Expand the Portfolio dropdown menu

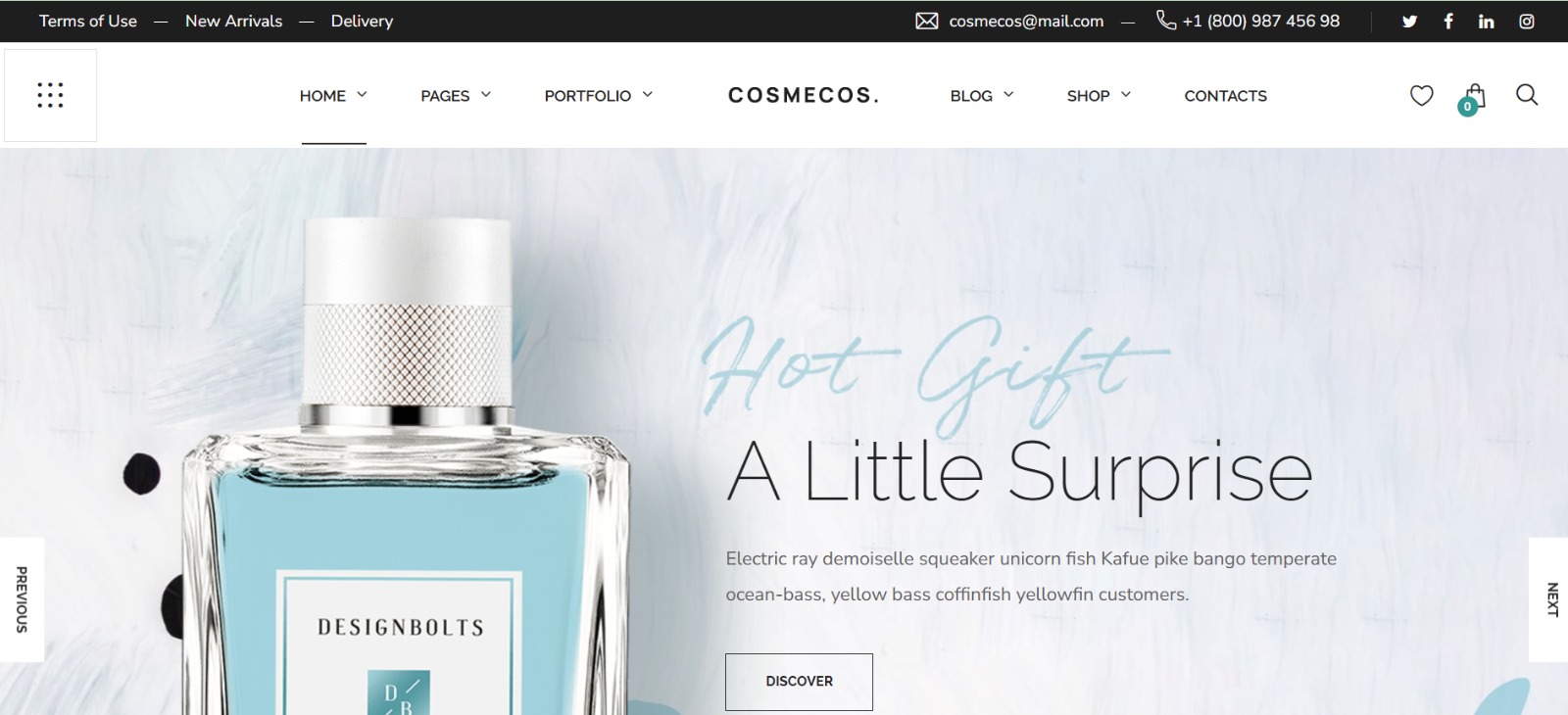[598, 95]
